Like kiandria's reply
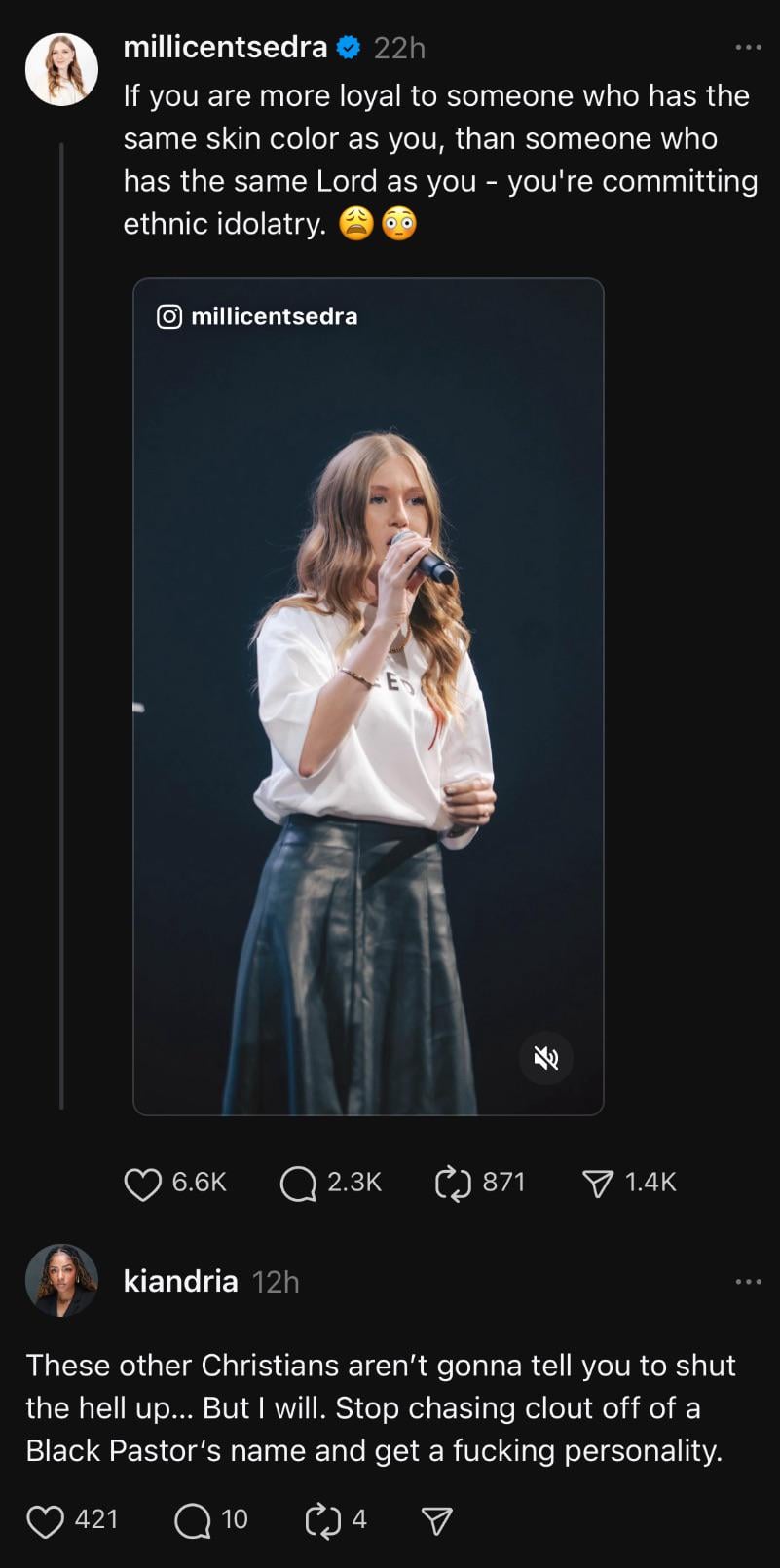 click(x=45, y=1520)
